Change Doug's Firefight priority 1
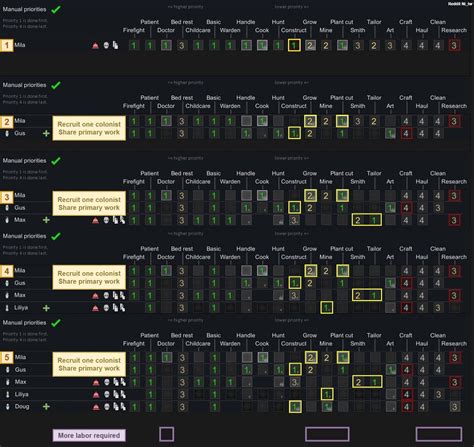 tap(134, 407)
